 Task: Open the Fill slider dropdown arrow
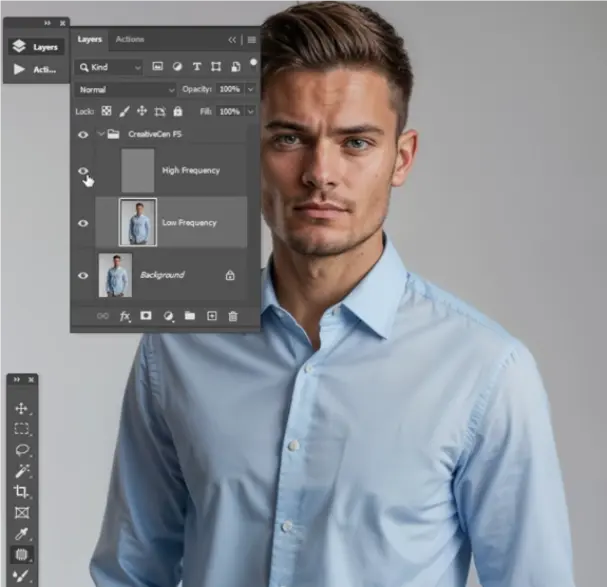pyautogui.click(x=250, y=112)
